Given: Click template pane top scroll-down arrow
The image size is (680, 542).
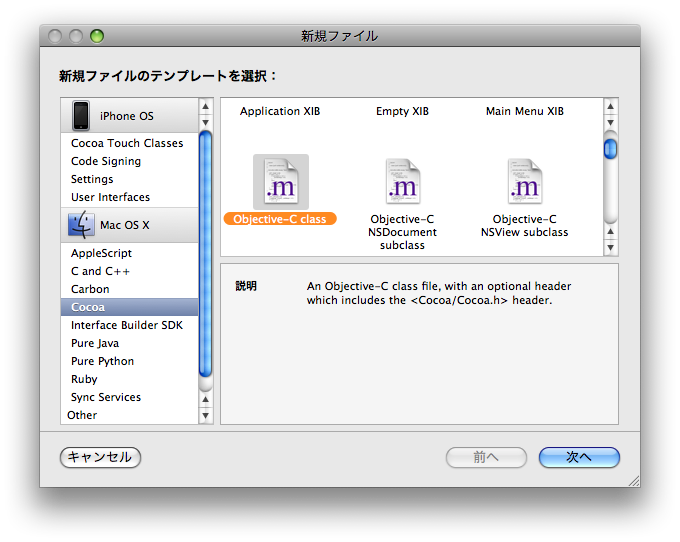Looking at the screenshot, I should point(611,123).
